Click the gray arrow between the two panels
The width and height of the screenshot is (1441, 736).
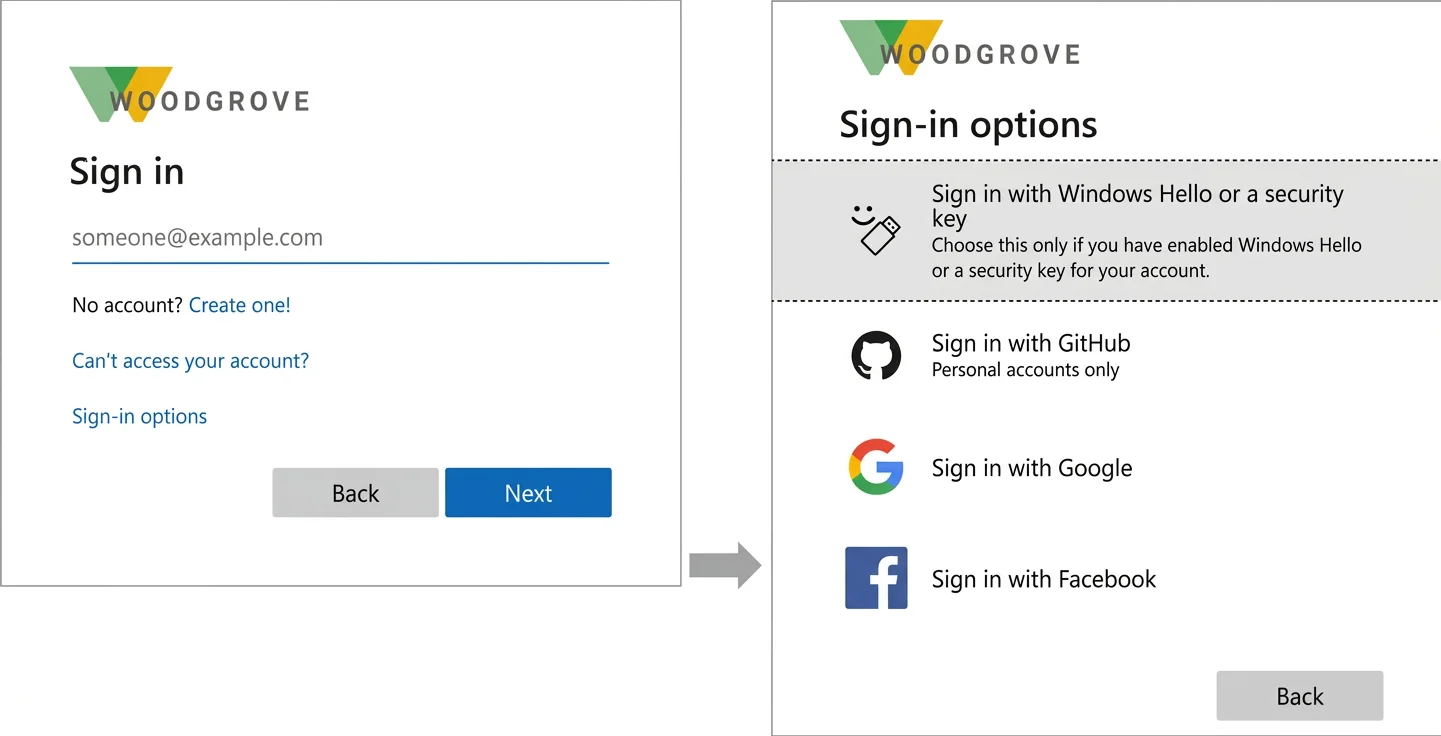pyautogui.click(x=726, y=565)
